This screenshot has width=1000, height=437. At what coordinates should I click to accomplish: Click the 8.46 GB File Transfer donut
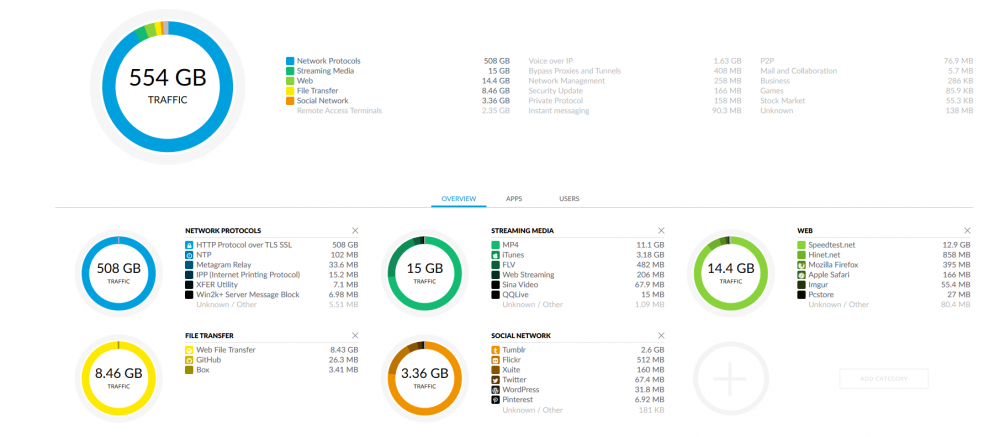coord(119,378)
